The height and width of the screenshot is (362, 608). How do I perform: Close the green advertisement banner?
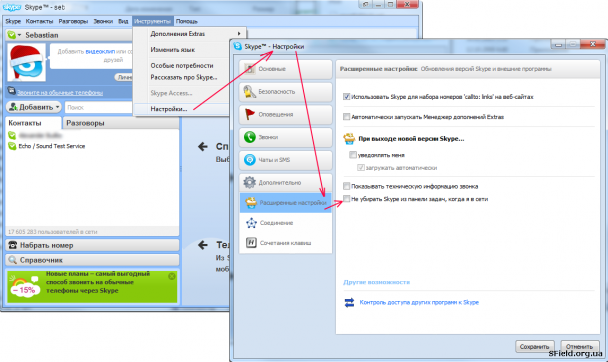[172, 276]
